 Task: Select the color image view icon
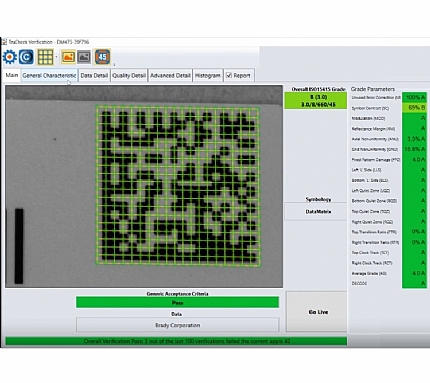point(68,57)
